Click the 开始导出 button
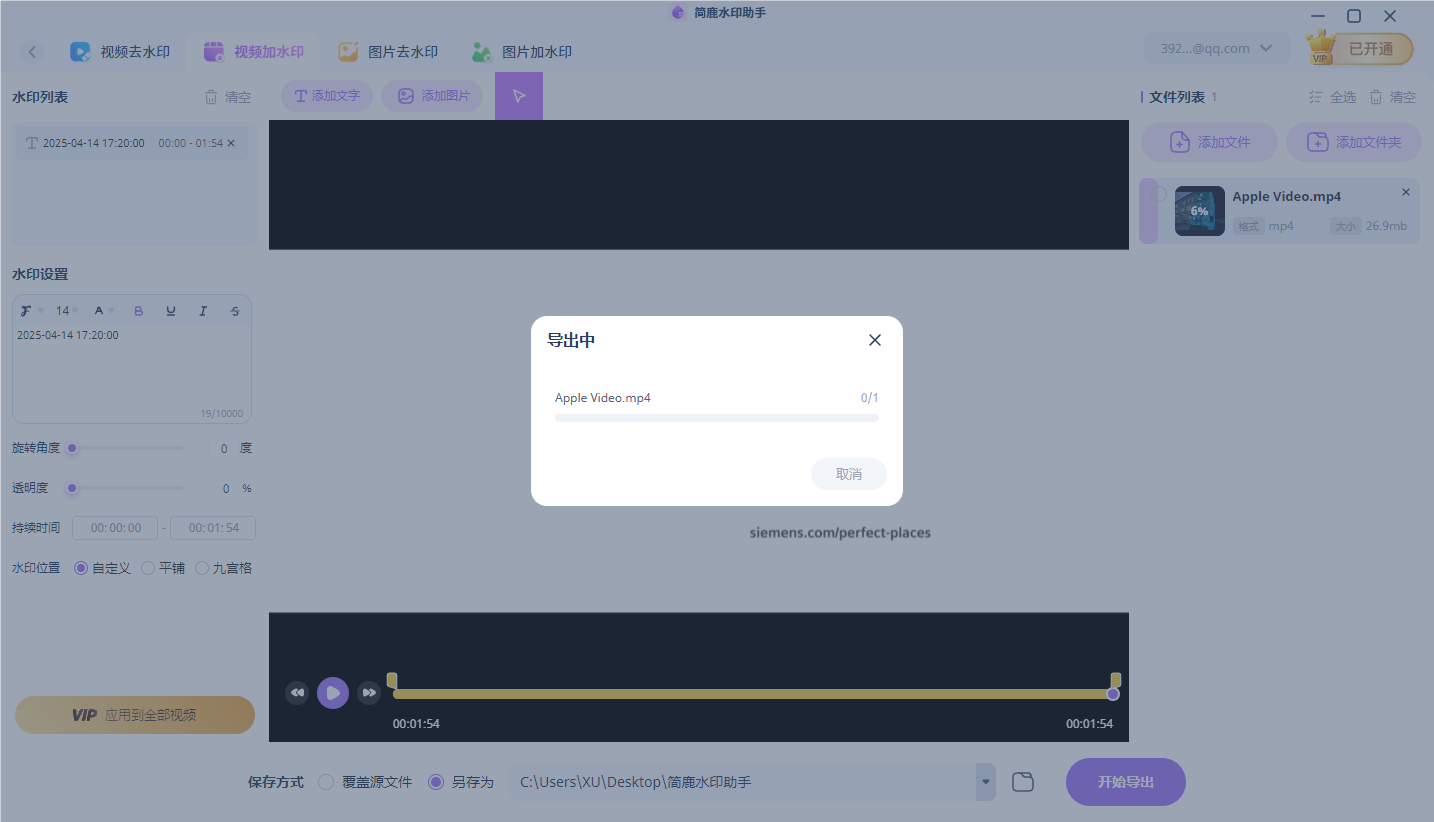1434x822 pixels. point(1126,782)
